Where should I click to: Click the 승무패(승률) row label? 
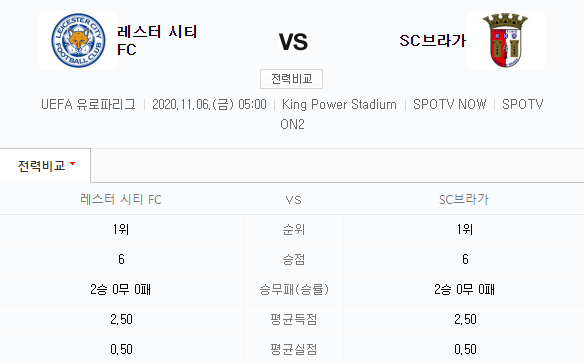pyautogui.click(x=294, y=289)
